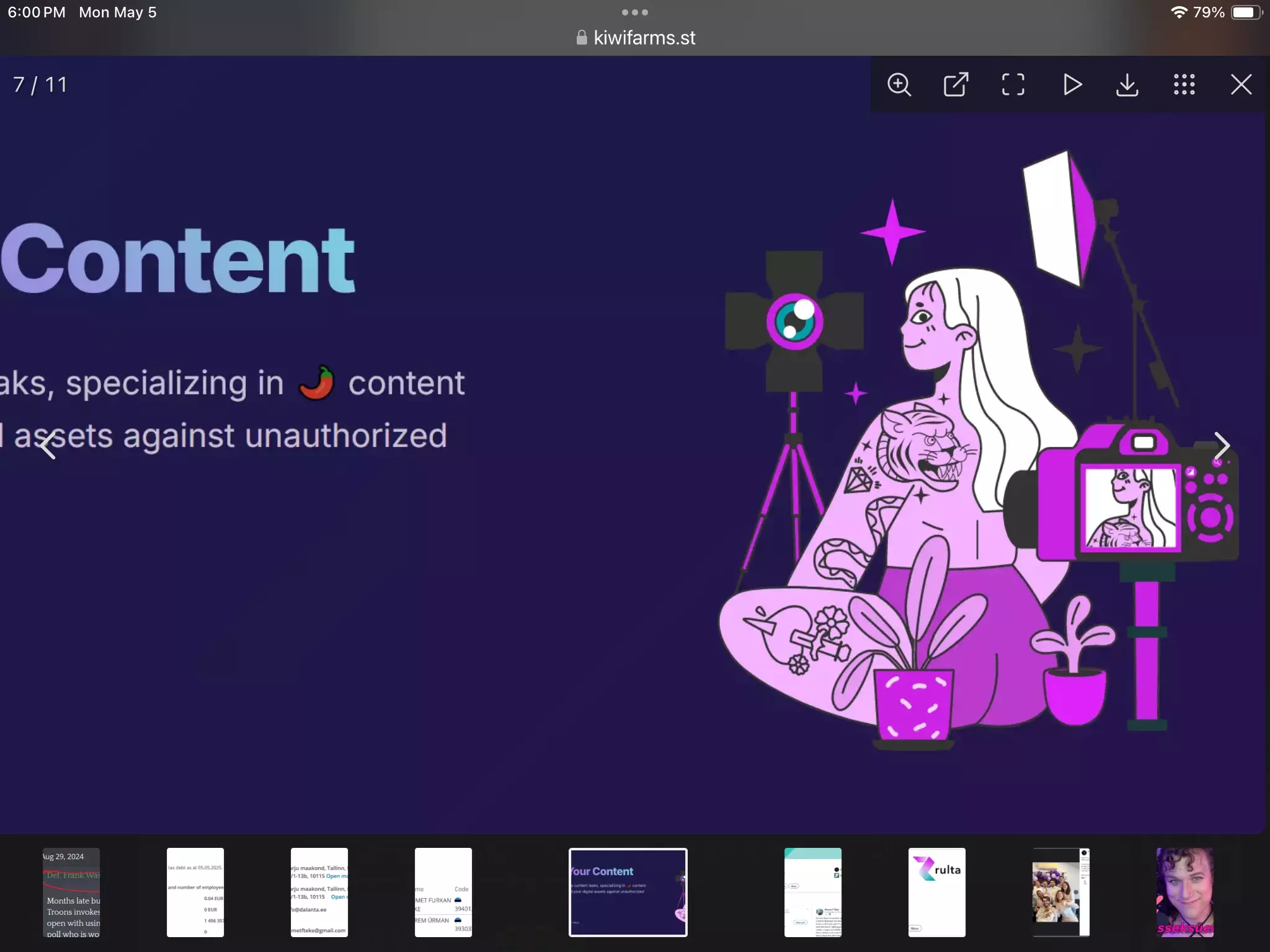
Task: Open image in new tab icon
Action: [x=956, y=85]
